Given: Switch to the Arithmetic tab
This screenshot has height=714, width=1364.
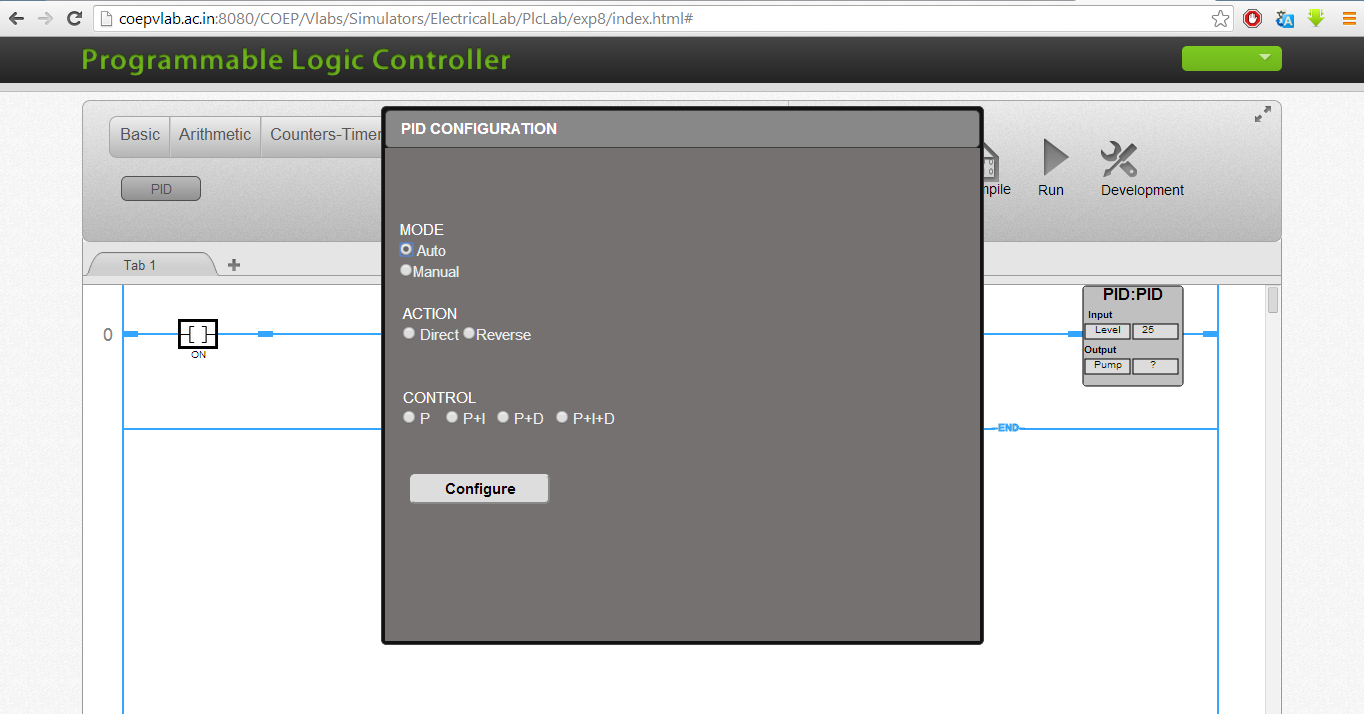Looking at the screenshot, I should 215,135.
